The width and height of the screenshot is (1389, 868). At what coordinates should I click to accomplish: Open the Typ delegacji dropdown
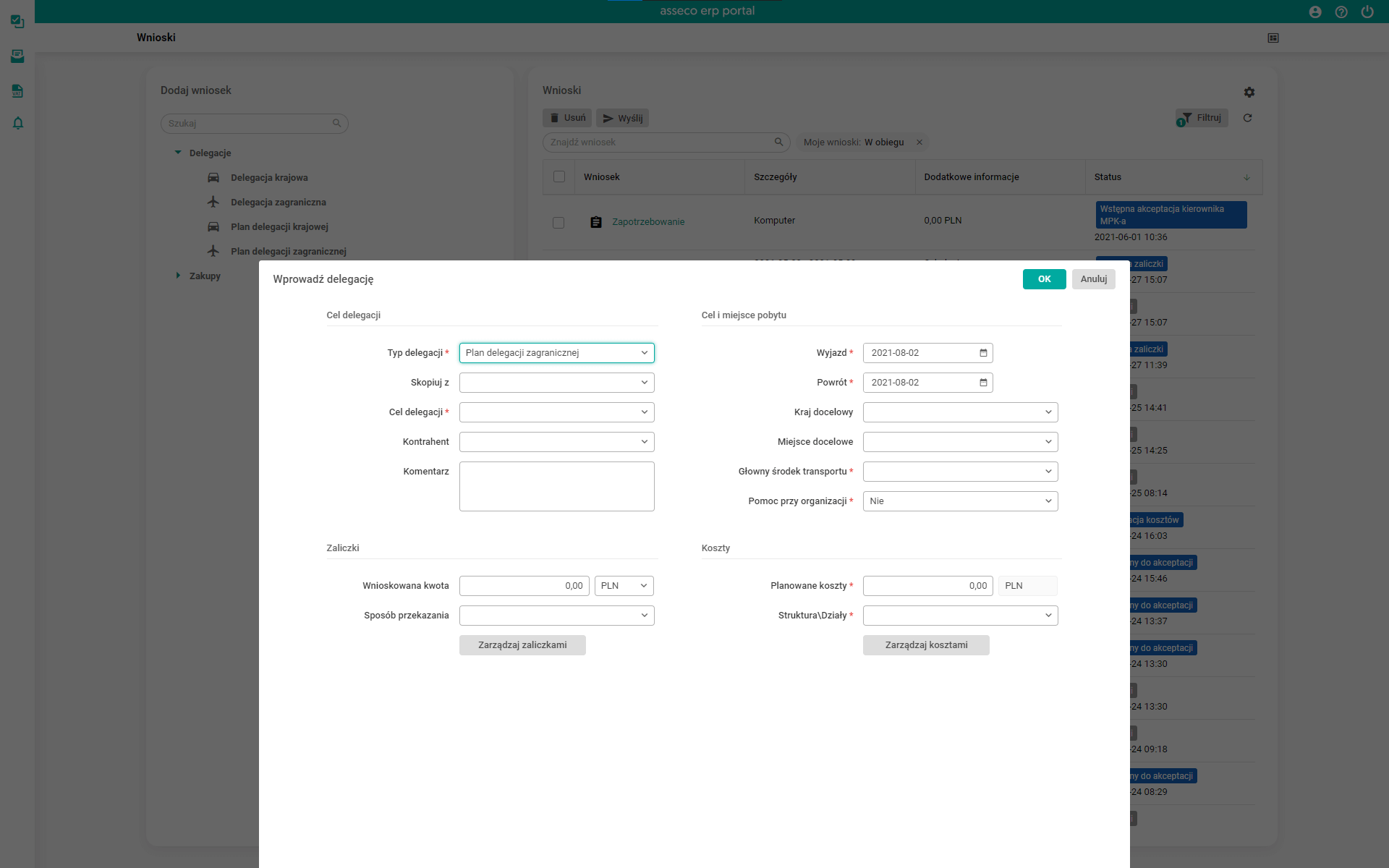click(556, 353)
